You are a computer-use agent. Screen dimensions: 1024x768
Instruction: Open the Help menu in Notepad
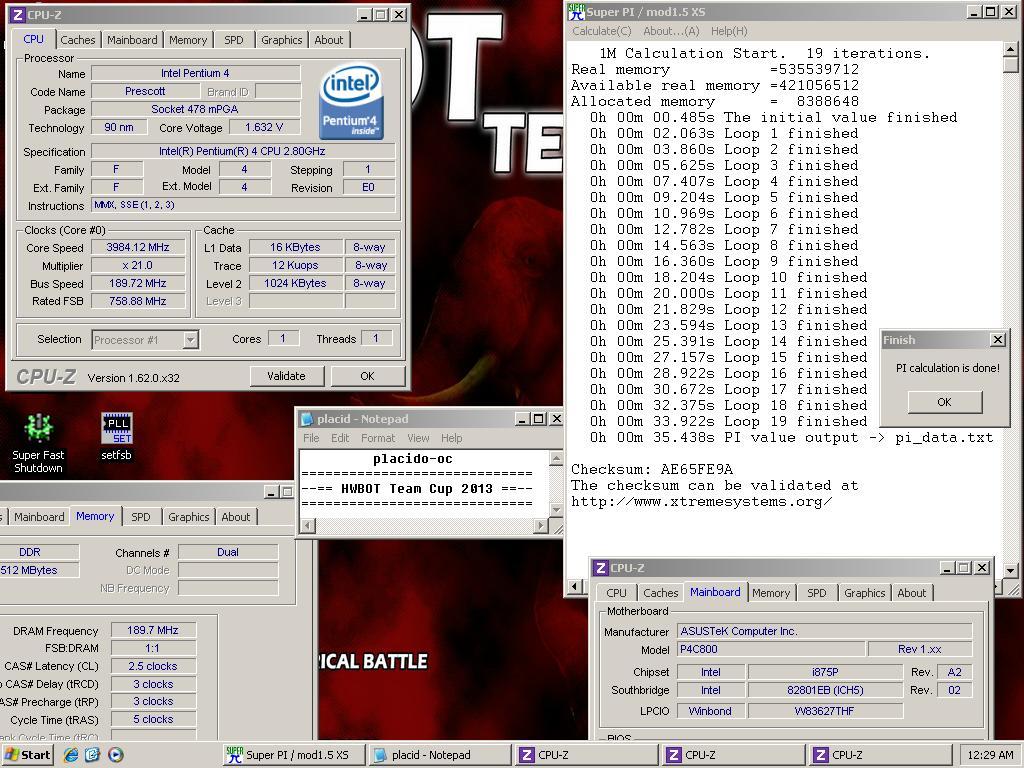tap(451, 438)
